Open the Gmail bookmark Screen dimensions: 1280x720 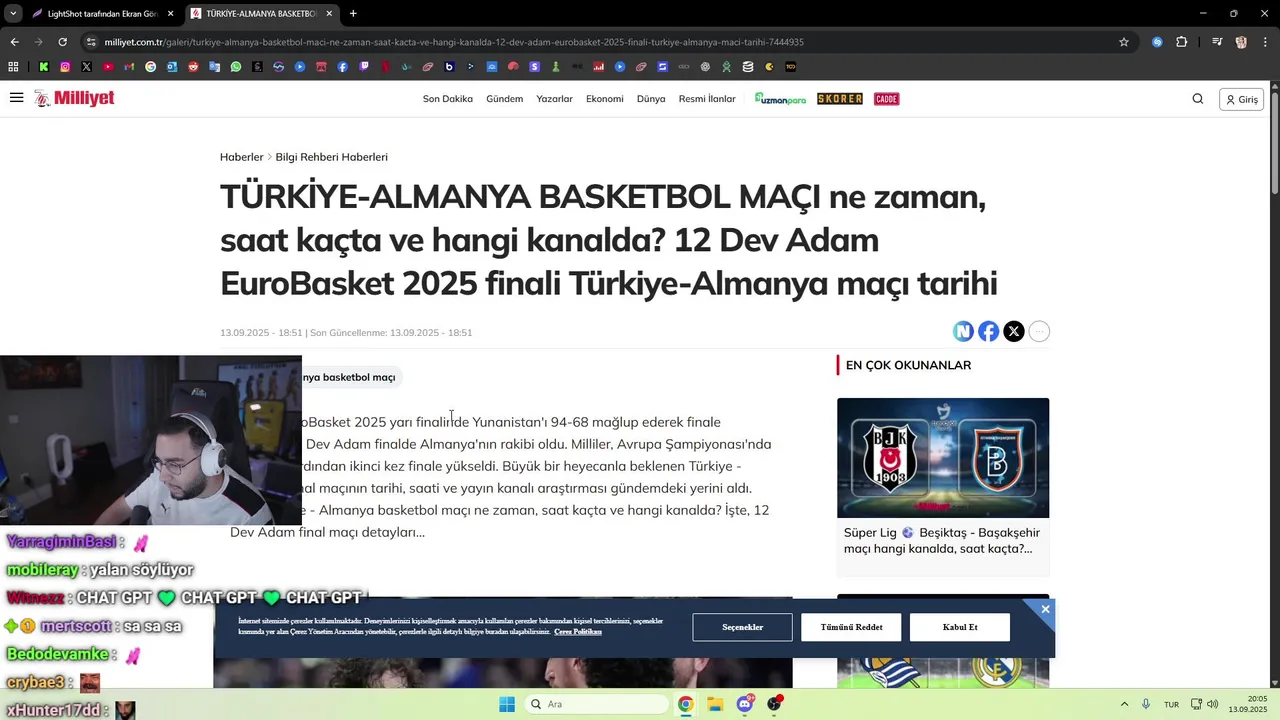pos(129,67)
